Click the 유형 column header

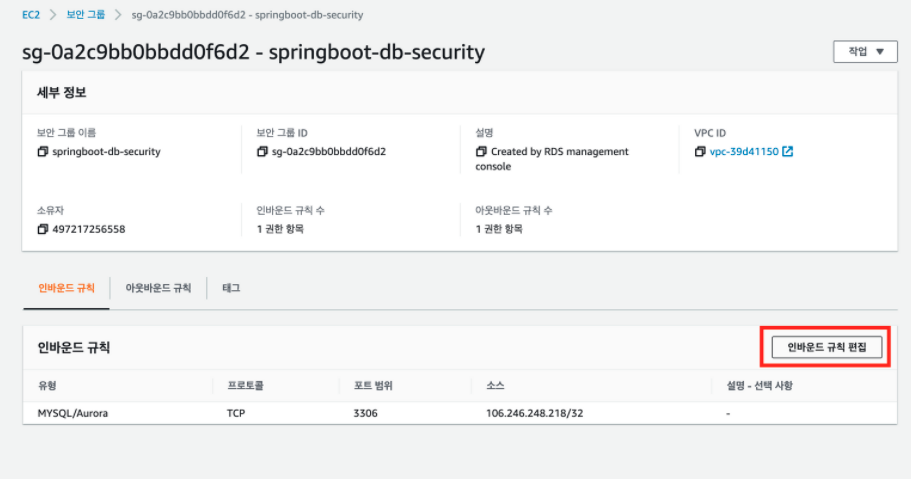(x=48, y=385)
